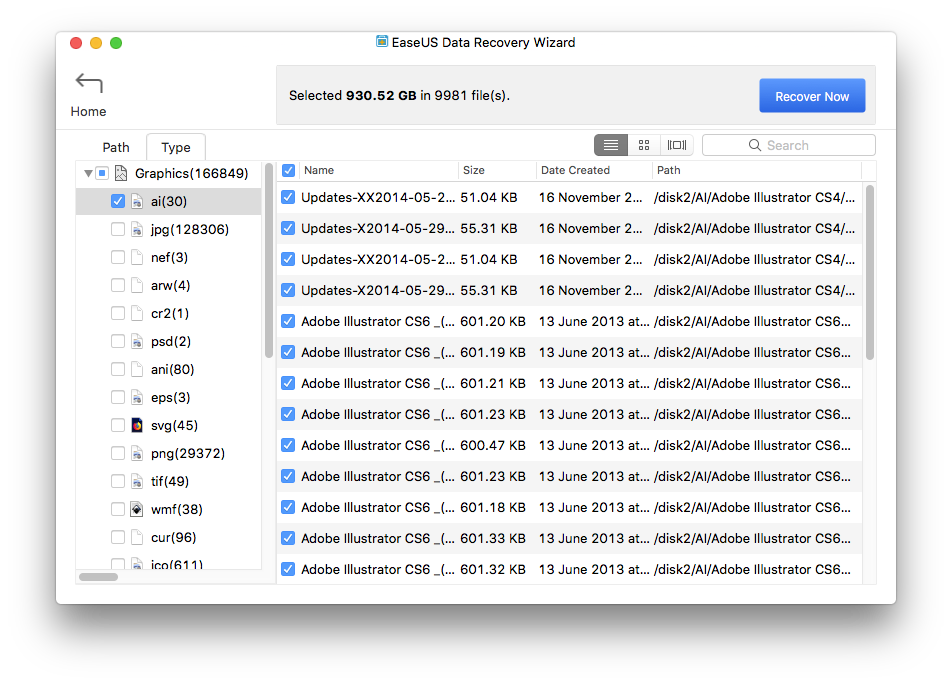
Task: Select the wmf(38) tree row
Action: point(169,509)
